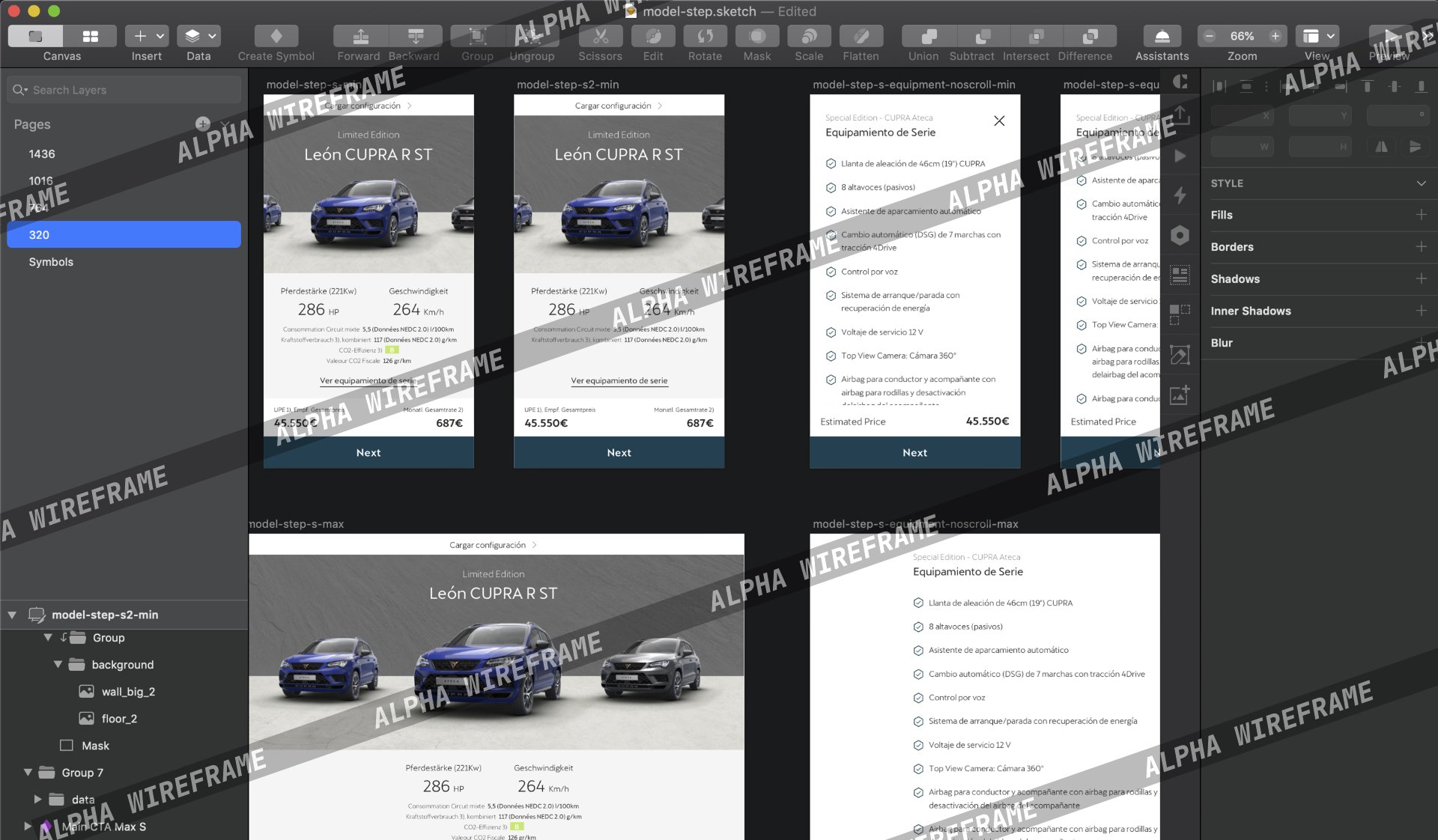Click the Union boolean operation icon
1438x840 pixels.
coord(928,36)
